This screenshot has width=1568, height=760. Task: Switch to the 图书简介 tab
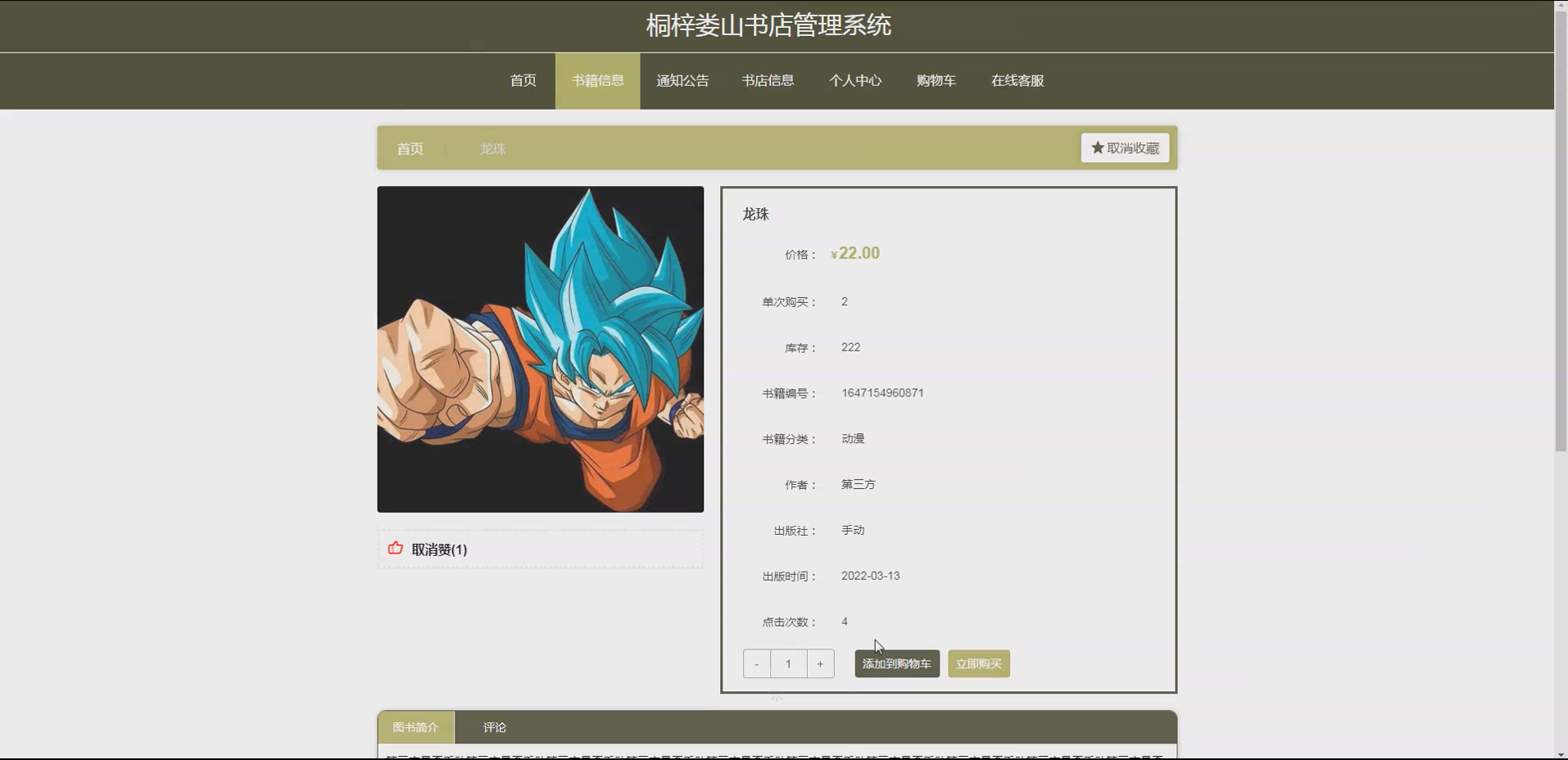click(415, 727)
